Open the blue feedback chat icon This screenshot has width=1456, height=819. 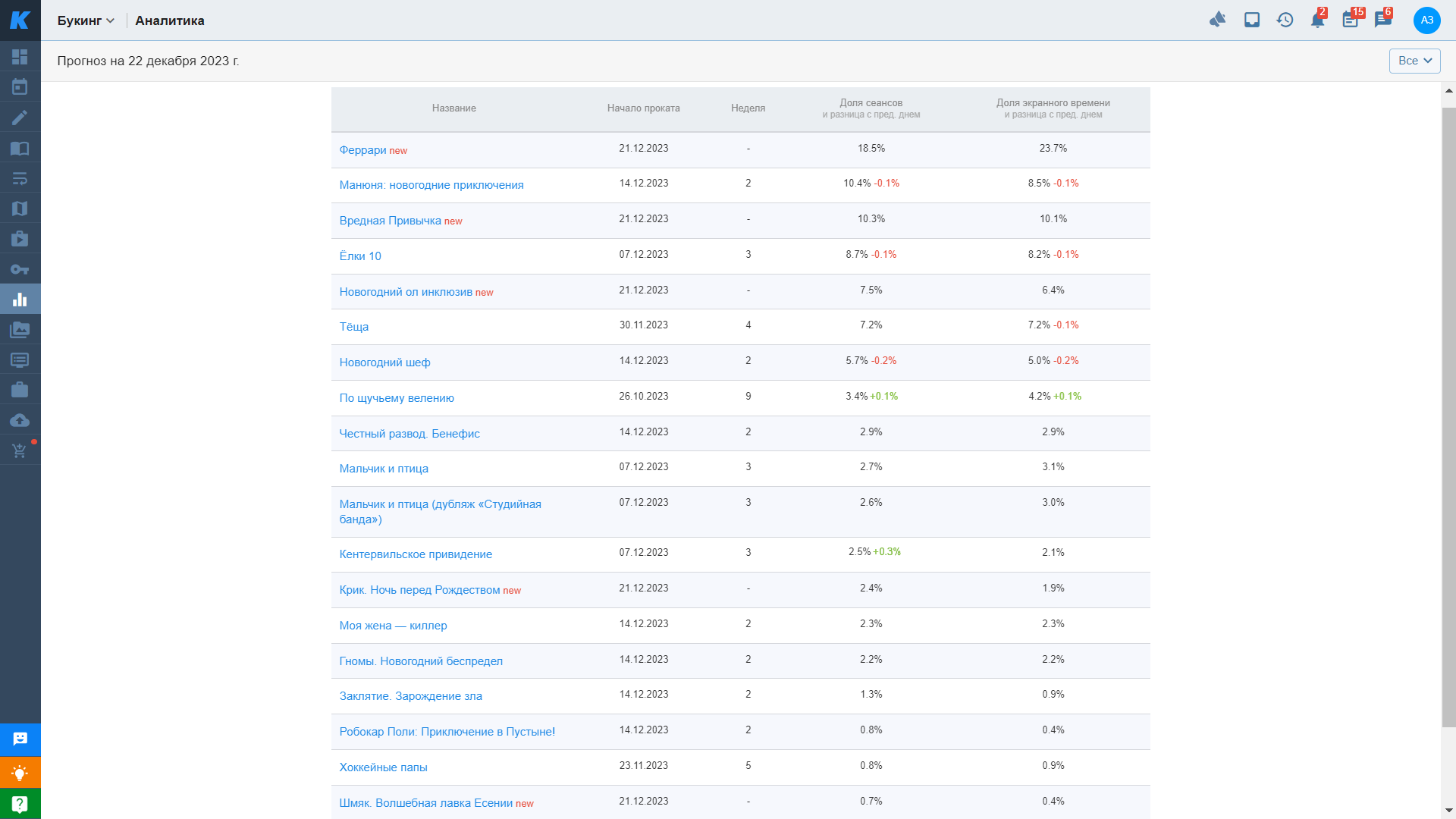(20, 739)
